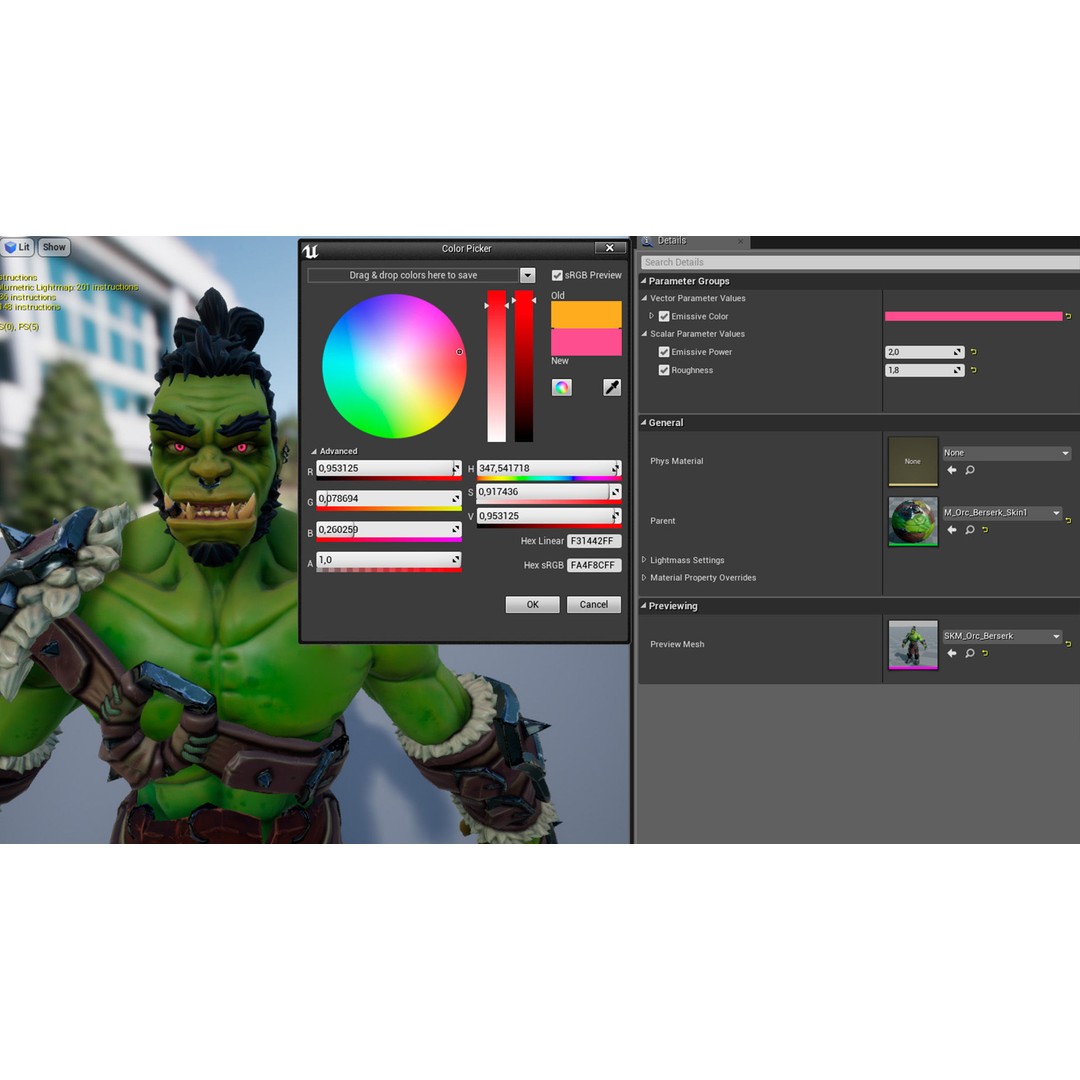Click the New pink color swatch
The image size is (1080, 1080).
click(x=586, y=342)
